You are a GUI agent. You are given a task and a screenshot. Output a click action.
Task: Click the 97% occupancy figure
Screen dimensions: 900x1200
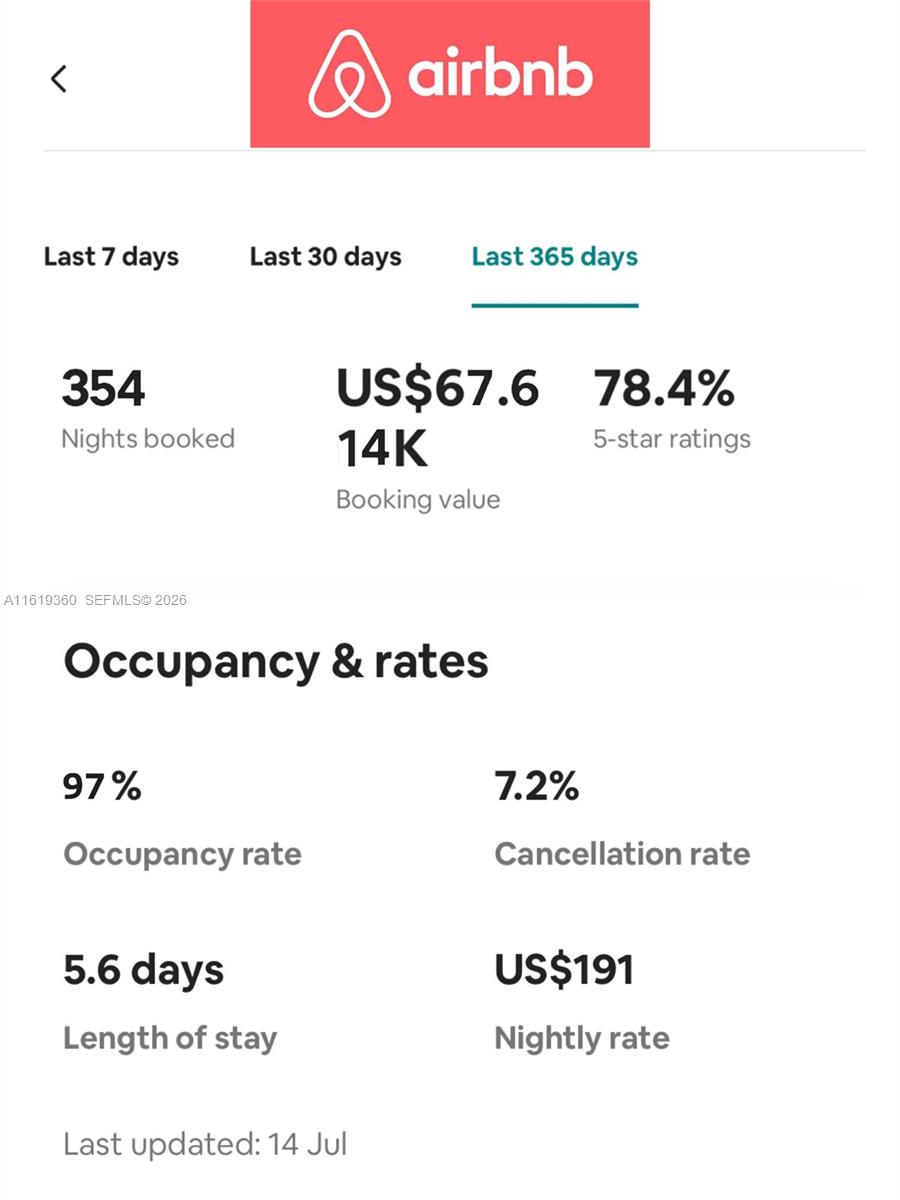[102, 787]
